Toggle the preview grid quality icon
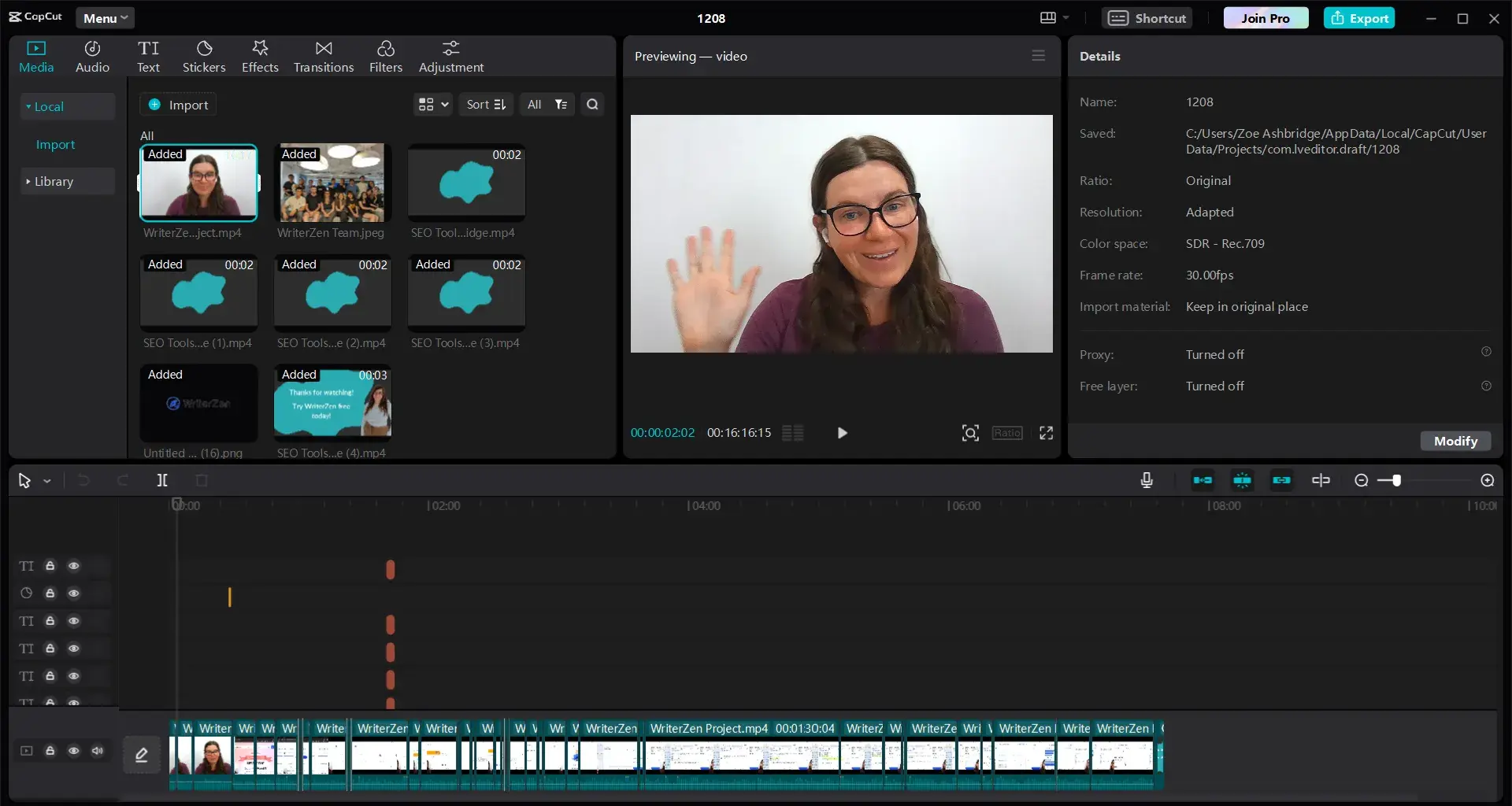This screenshot has width=1512, height=806. pos(793,433)
